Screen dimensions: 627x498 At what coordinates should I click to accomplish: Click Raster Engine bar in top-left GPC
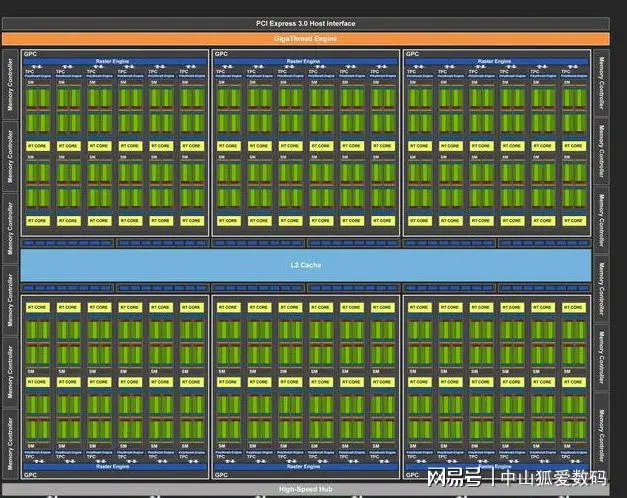coord(115,62)
